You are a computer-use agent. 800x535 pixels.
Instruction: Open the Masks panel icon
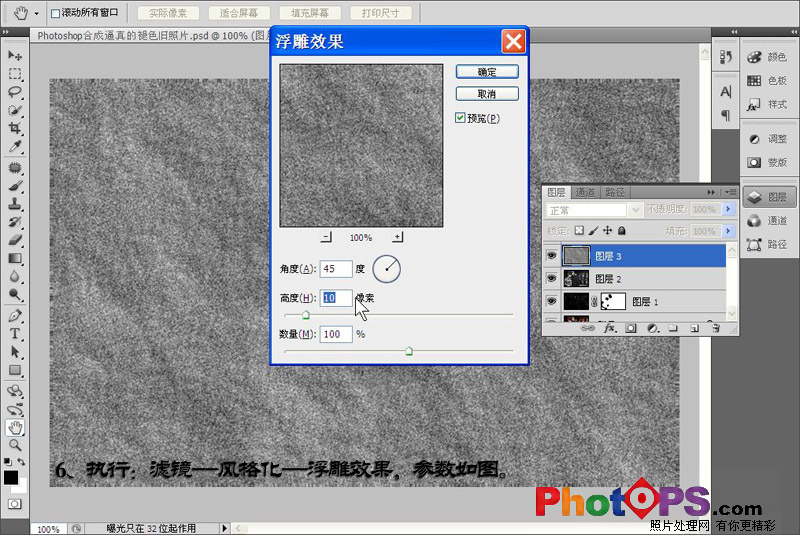pyautogui.click(x=754, y=163)
